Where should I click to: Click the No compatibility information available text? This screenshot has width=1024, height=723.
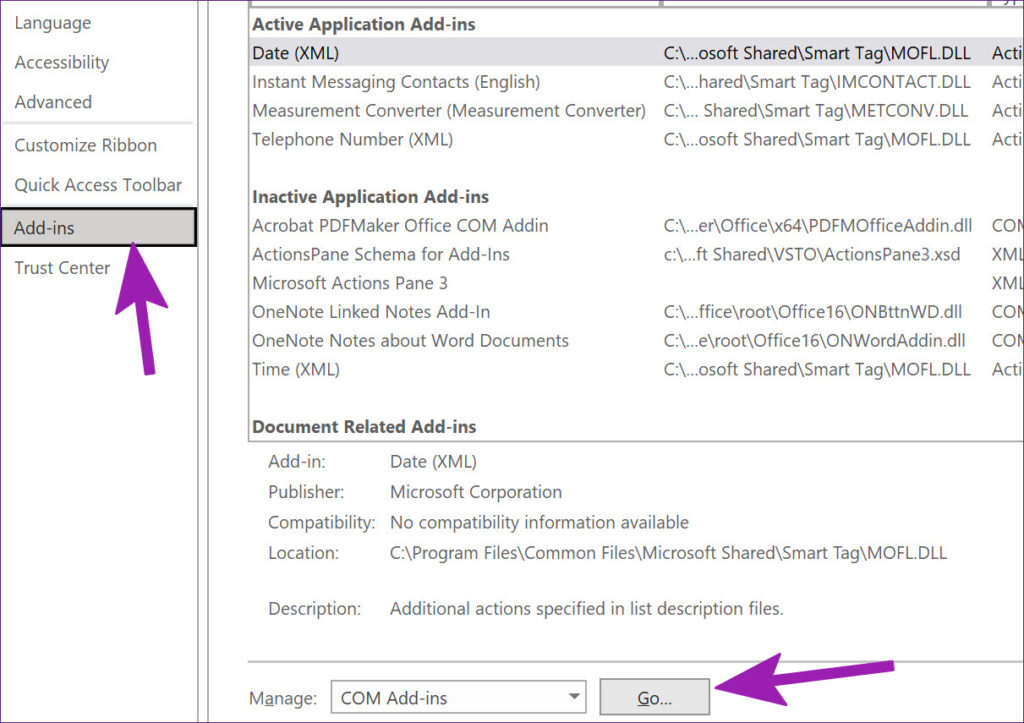539,522
